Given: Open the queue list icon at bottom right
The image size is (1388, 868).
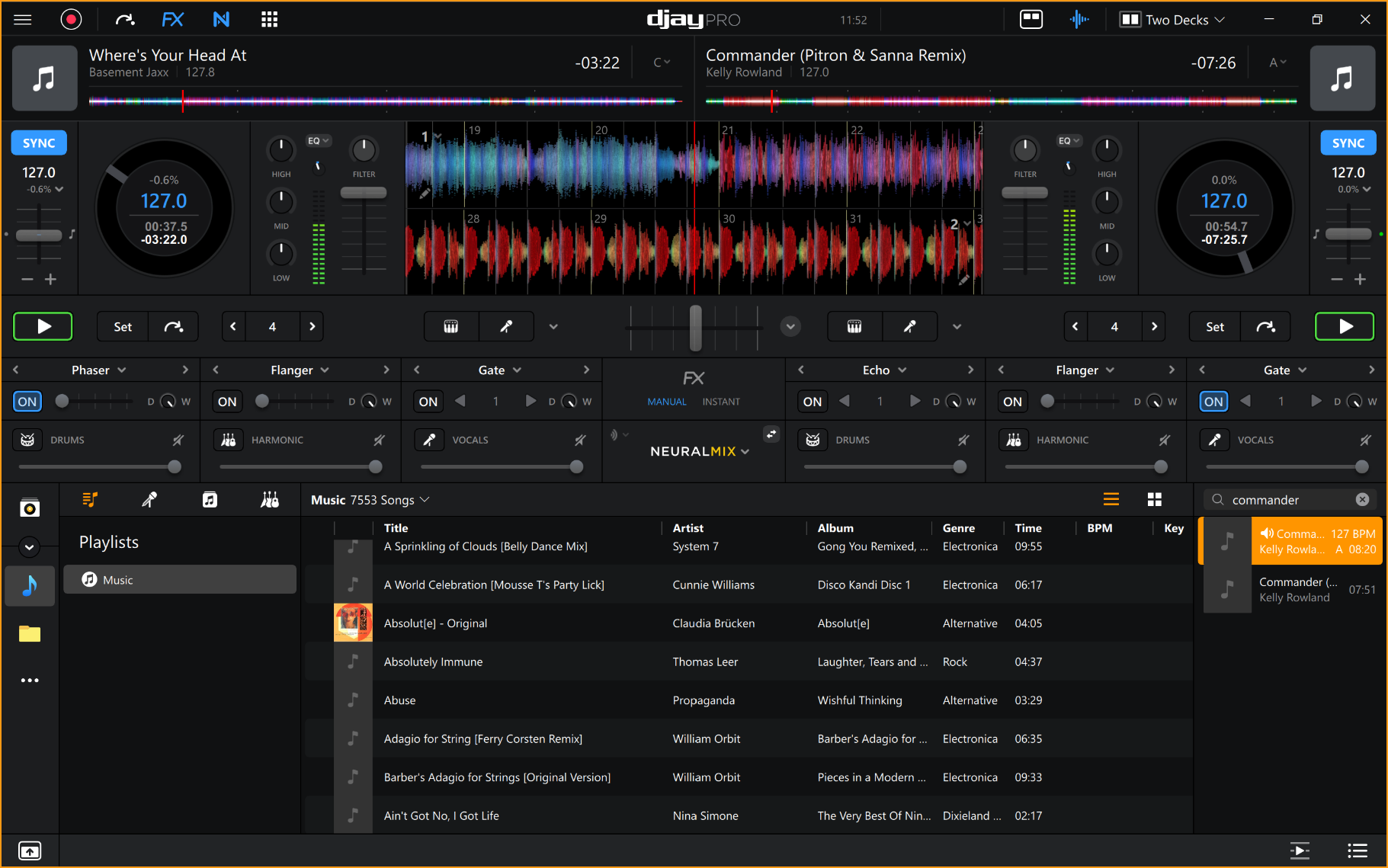Looking at the screenshot, I should coord(1358,850).
